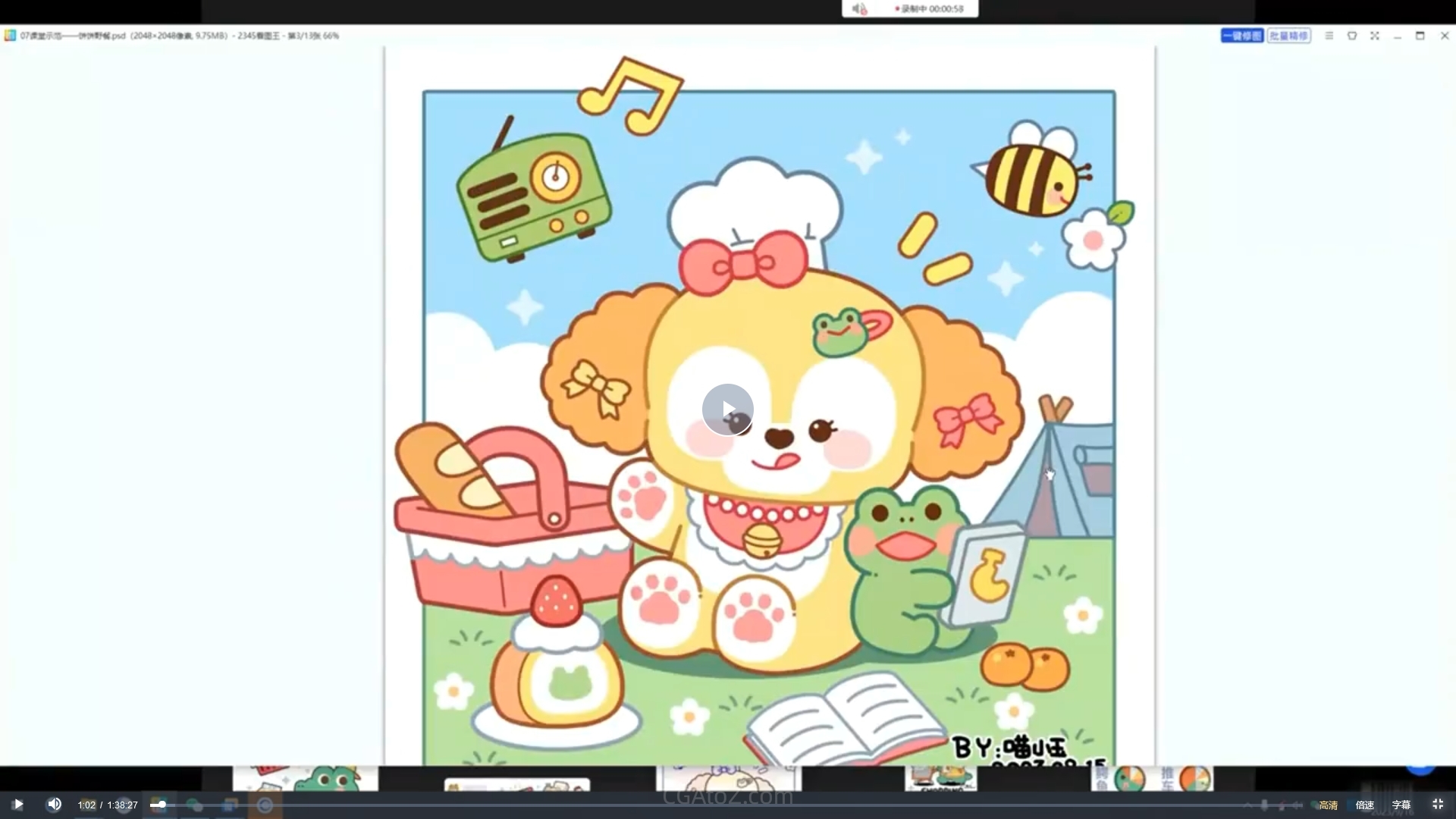Click the skin shirt icon in title bar

[x=1351, y=36]
